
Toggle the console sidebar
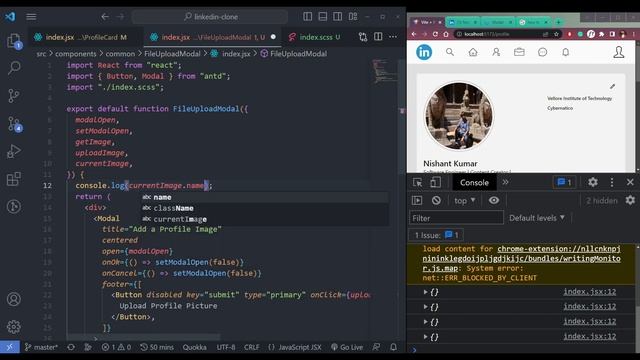click(417, 200)
